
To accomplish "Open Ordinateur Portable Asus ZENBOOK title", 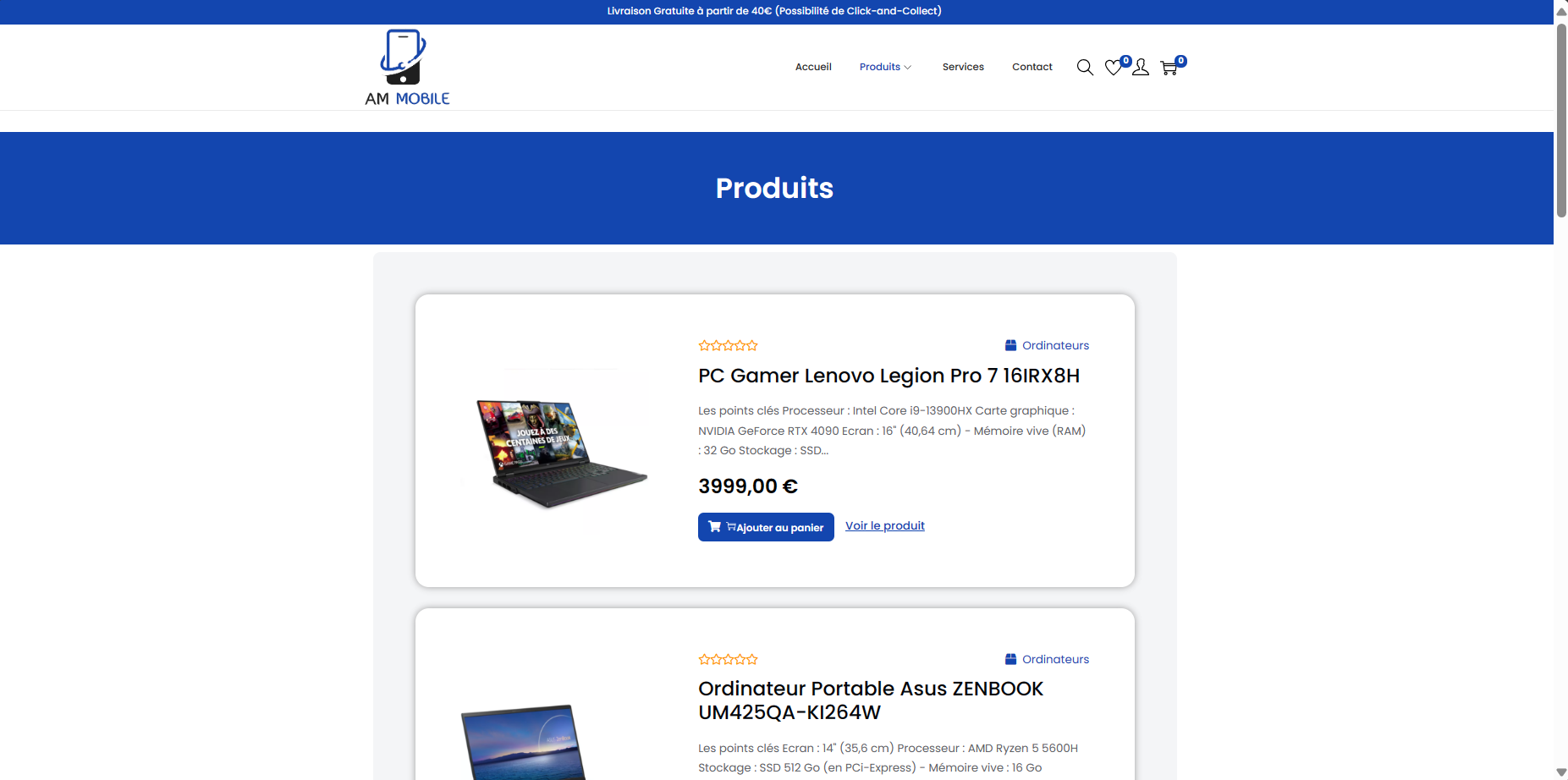I will [x=871, y=700].
